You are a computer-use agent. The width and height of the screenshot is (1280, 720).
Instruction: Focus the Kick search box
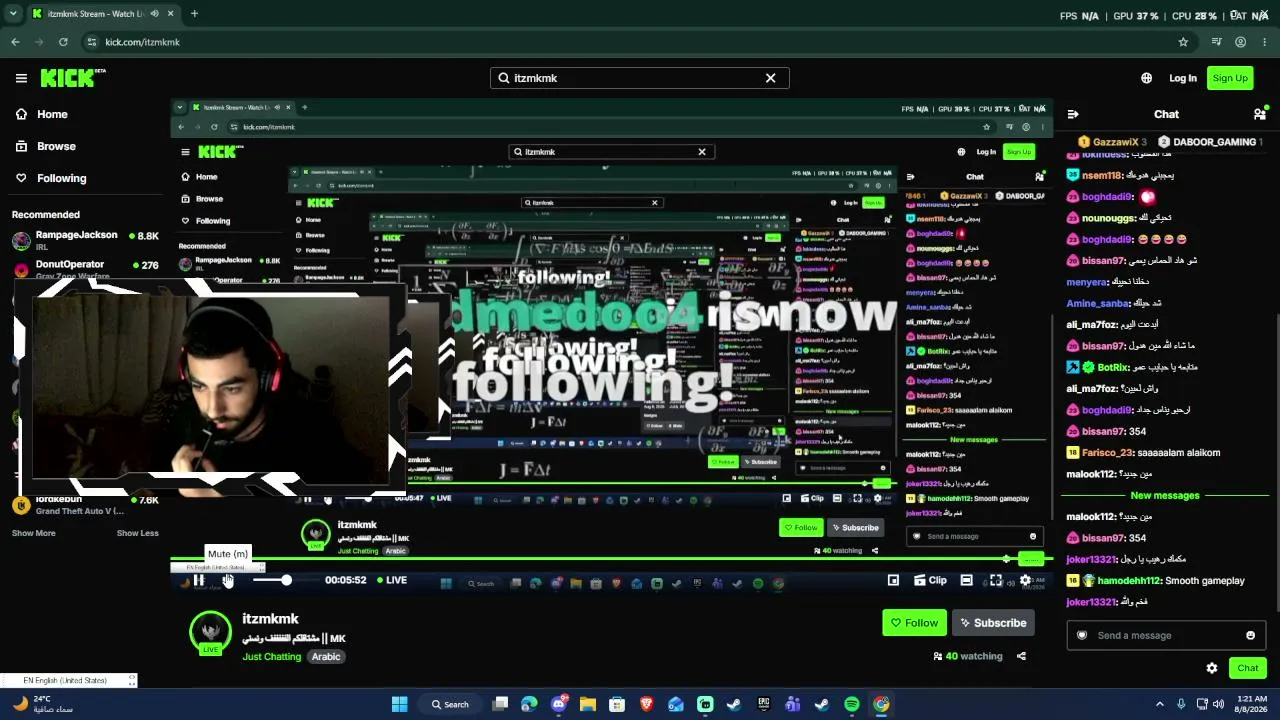click(640, 78)
